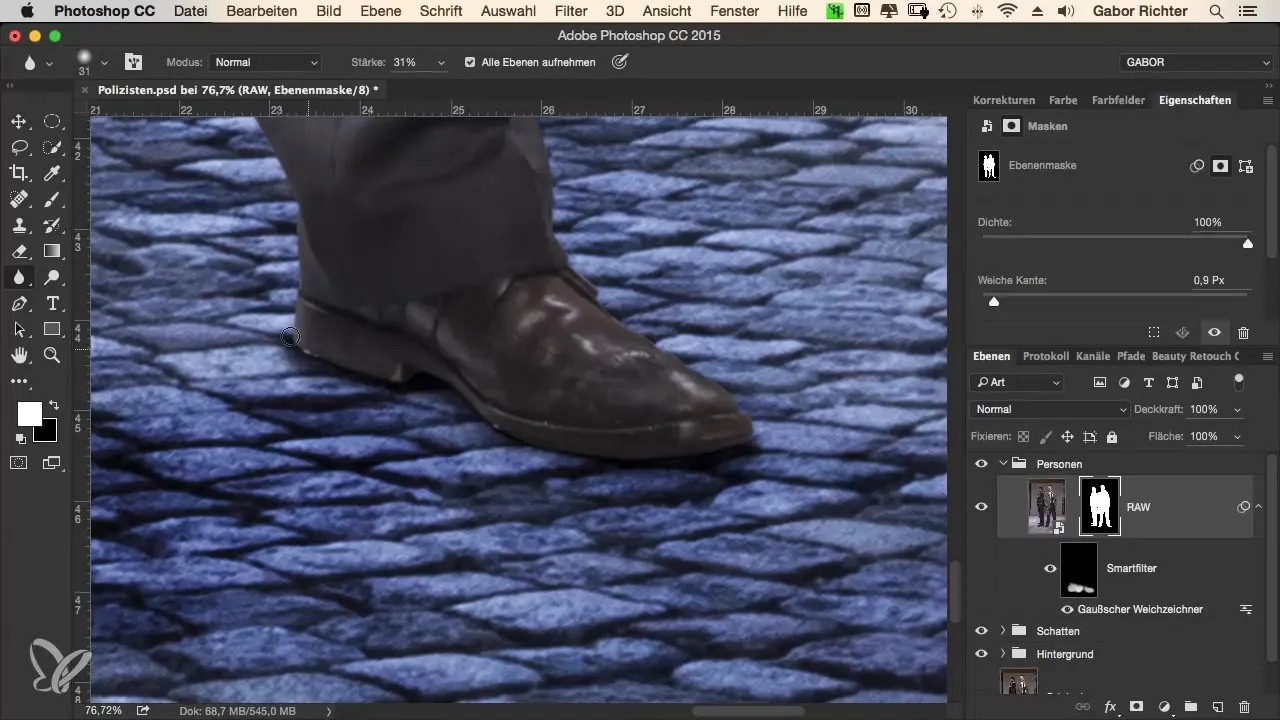Open the layer blend mode Normal dropdown
This screenshot has width=1280, height=720.
coord(1050,409)
